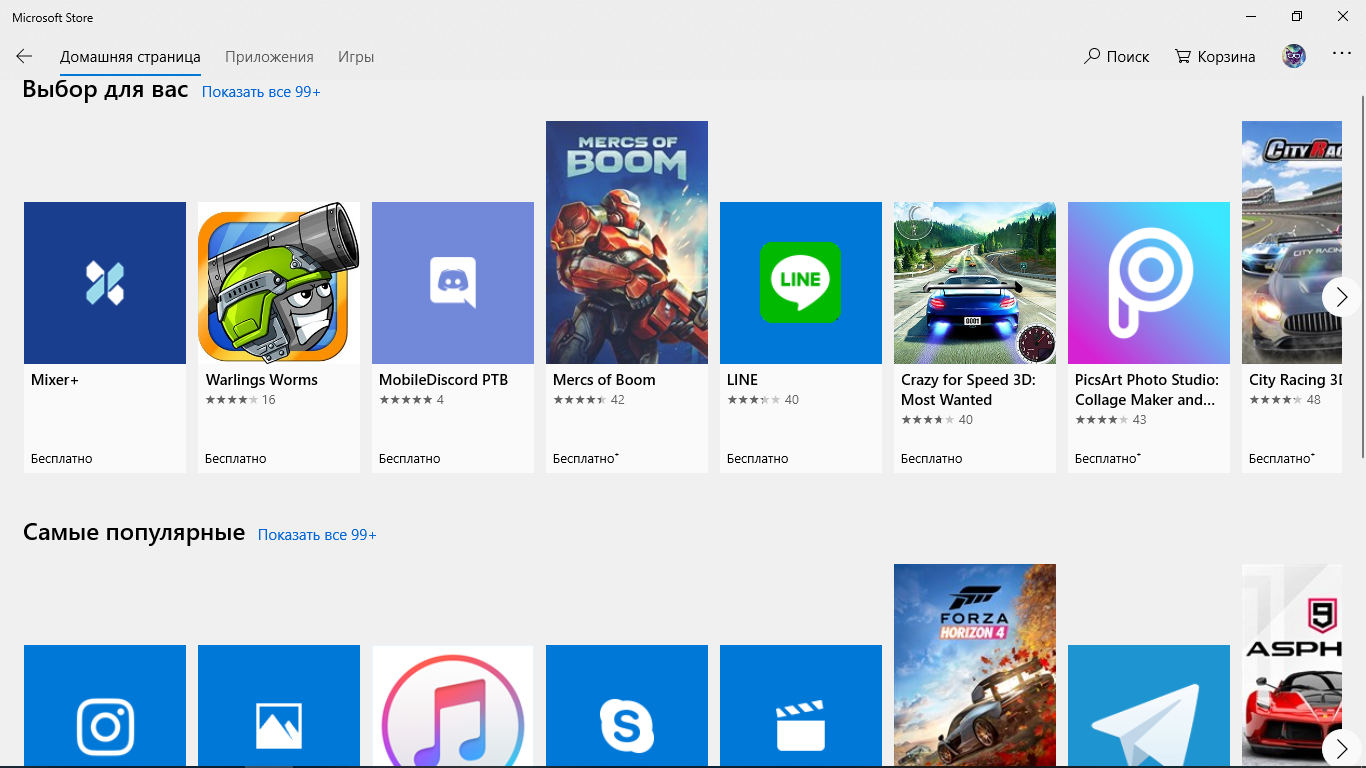Open the search magnifier icon

[x=1092, y=56]
